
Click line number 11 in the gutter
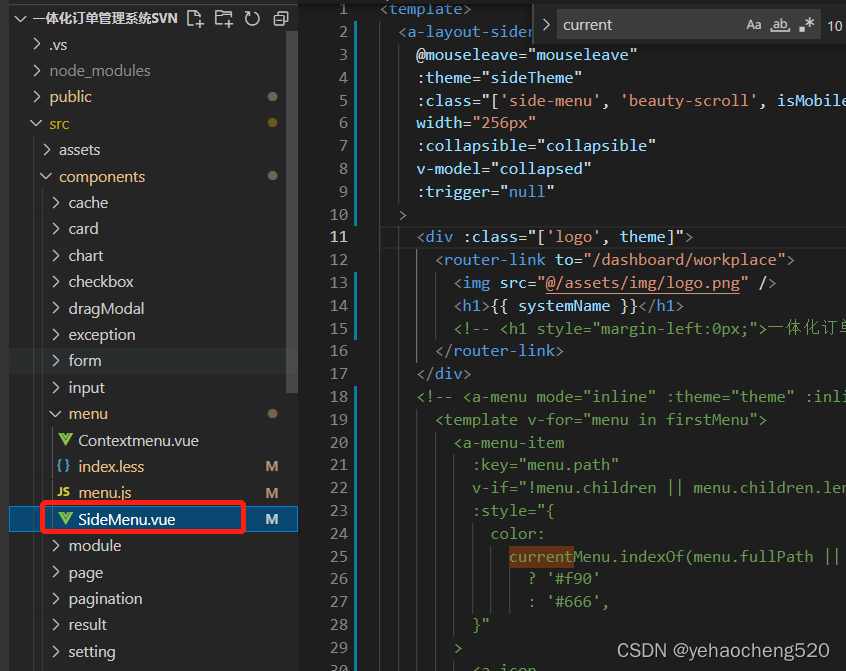(339, 237)
